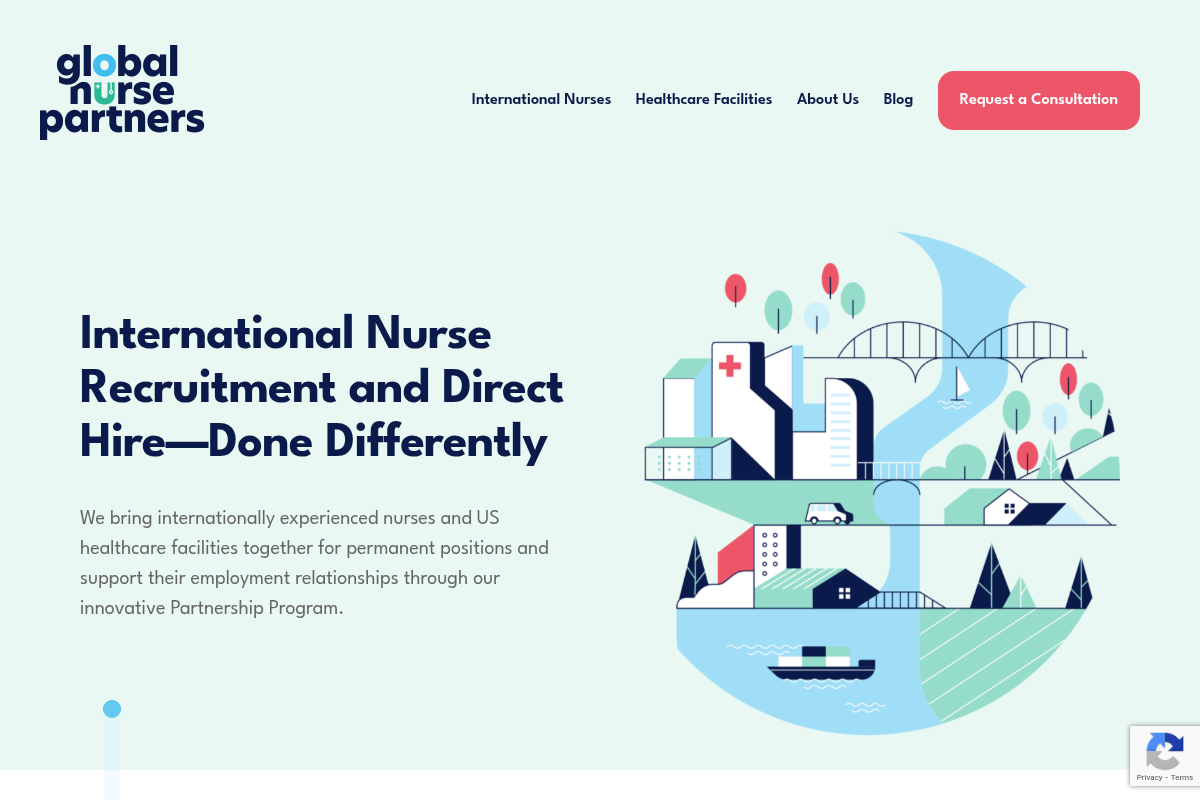Screen dimensions: 1200x800
Task: Select the cargo ship on the water
Action: (x=821, y=664)
